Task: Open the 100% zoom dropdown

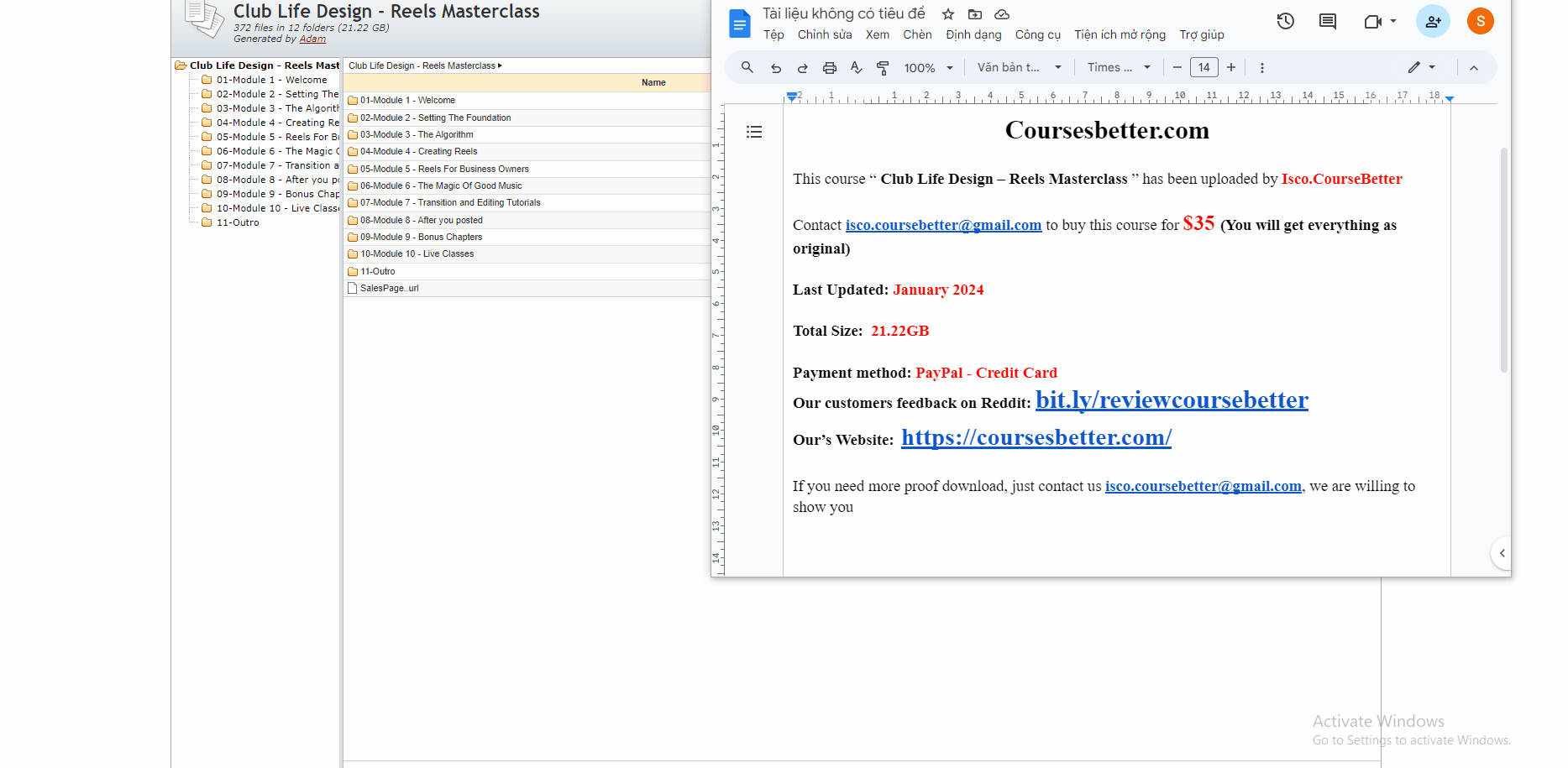Action: tap(928, 68)
